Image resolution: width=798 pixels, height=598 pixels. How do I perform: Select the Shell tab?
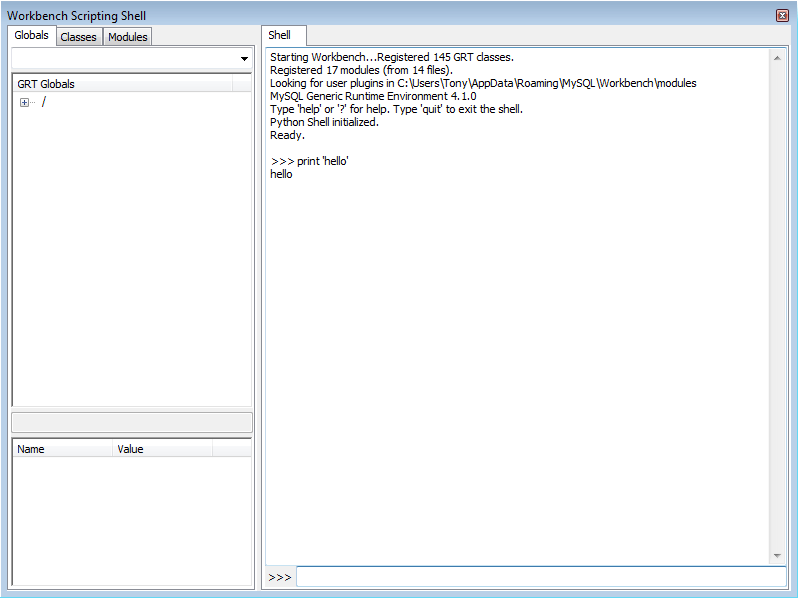coord(283,36)
